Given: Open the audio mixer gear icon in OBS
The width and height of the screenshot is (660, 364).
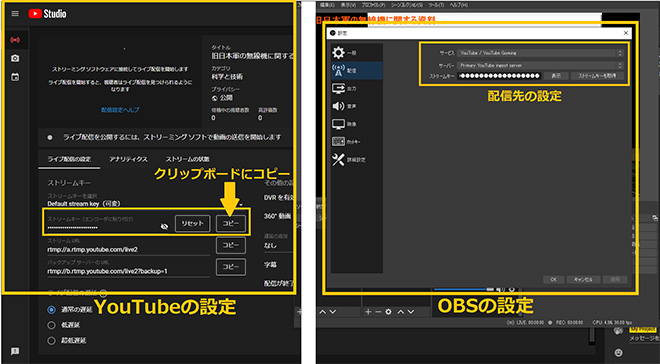Looking at the screenshot, I should [512, 290].
